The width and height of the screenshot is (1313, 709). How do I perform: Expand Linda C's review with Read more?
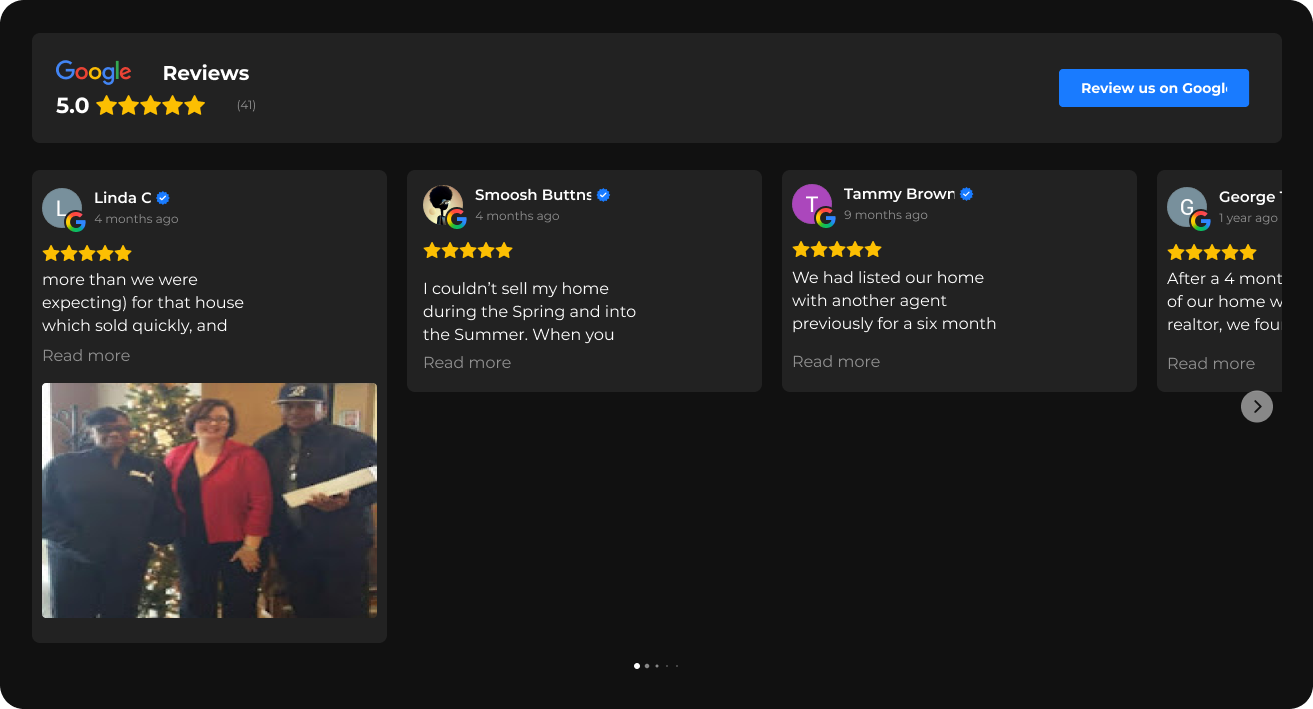click(86, 355)
